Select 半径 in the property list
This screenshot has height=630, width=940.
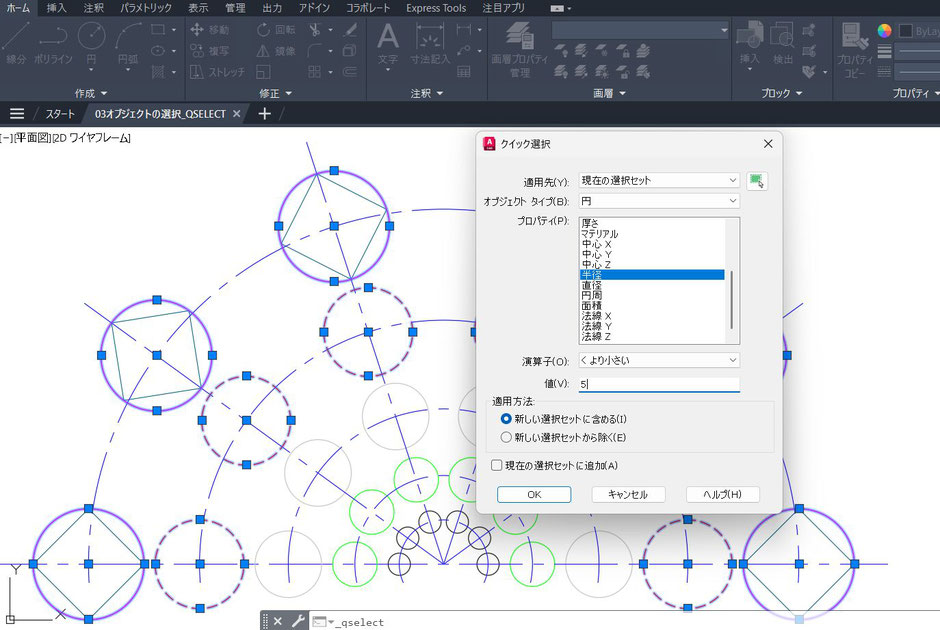[x=652, y=275]
